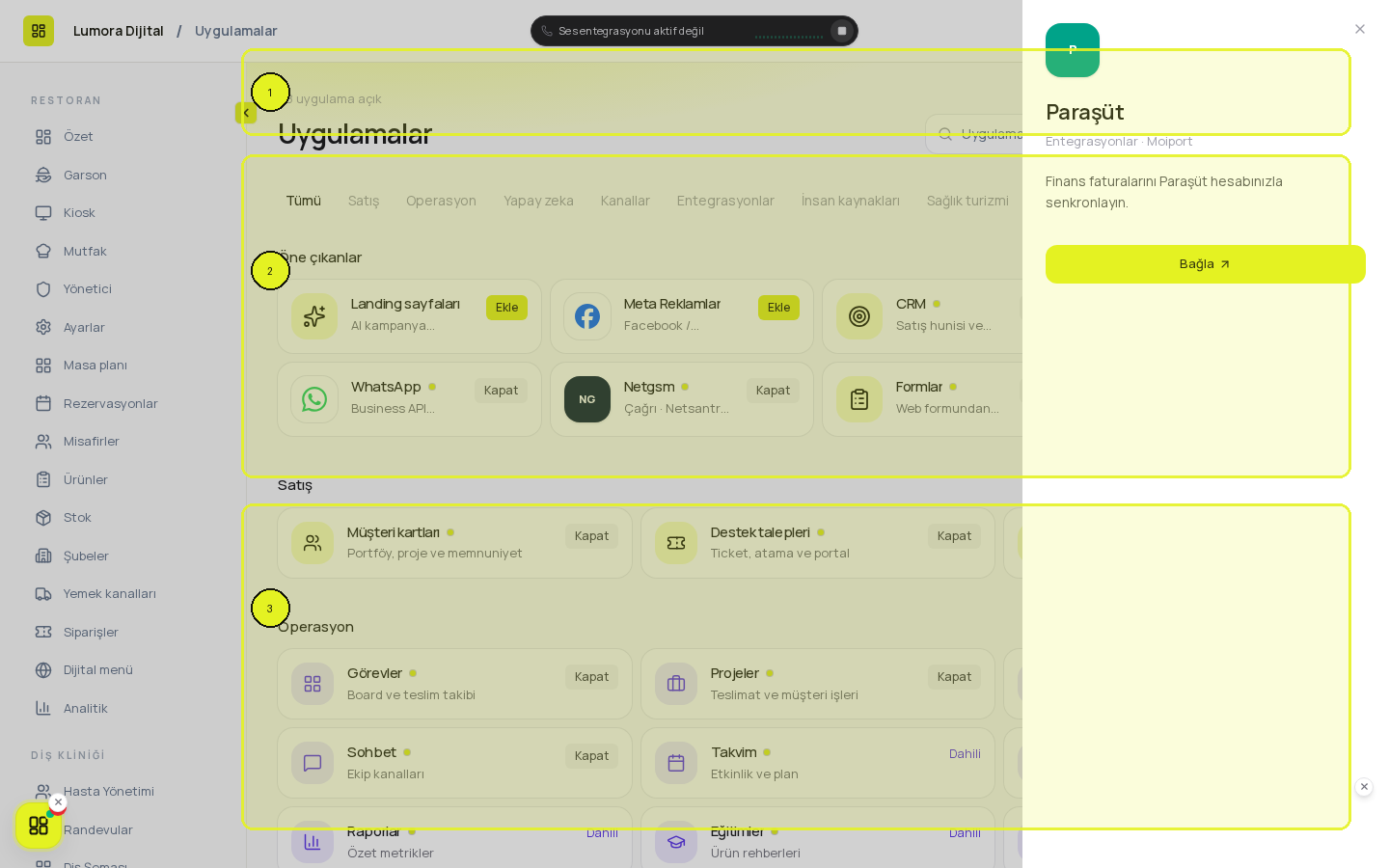Open WhatsApp app card icon
This screenshot has height=868, width=1389.
click(314, 399)
